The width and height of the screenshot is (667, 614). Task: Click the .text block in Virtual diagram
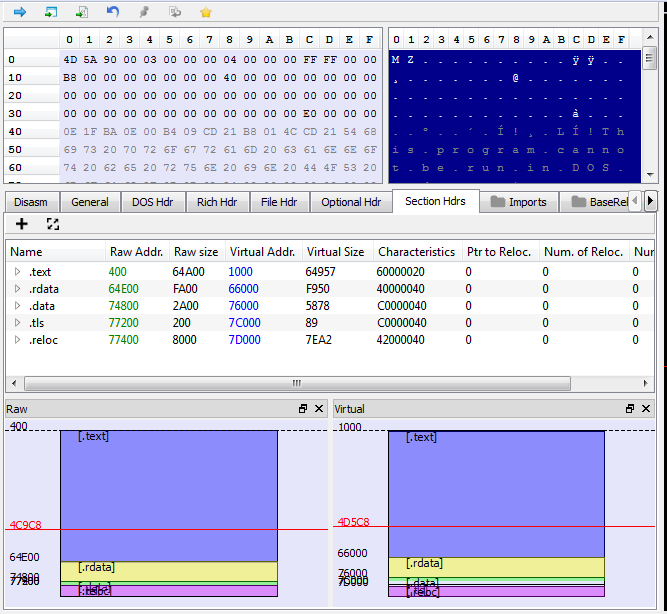coord(496,494)
